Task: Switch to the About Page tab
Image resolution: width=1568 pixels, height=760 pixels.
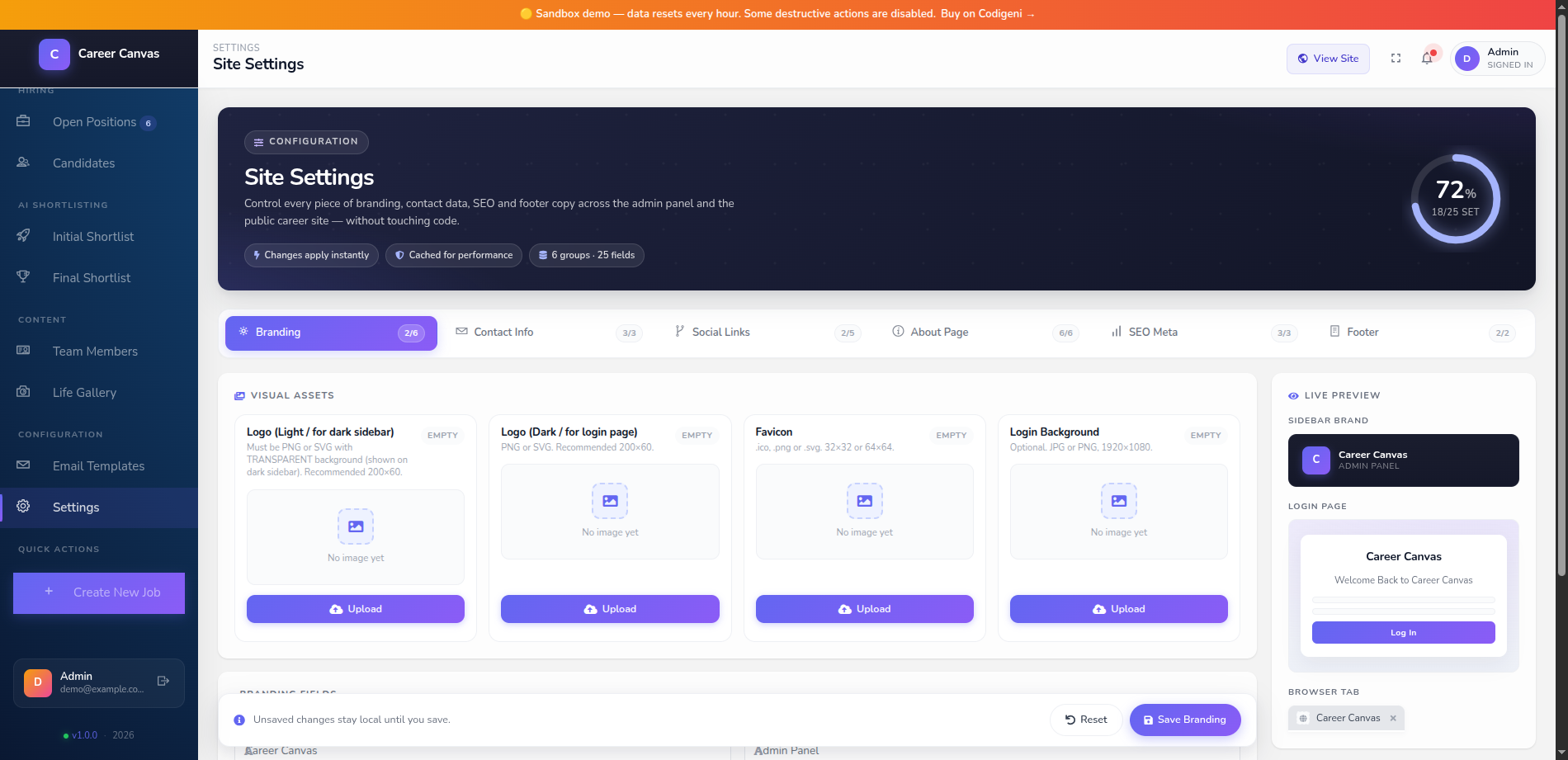Action: [x=985, y=333]
